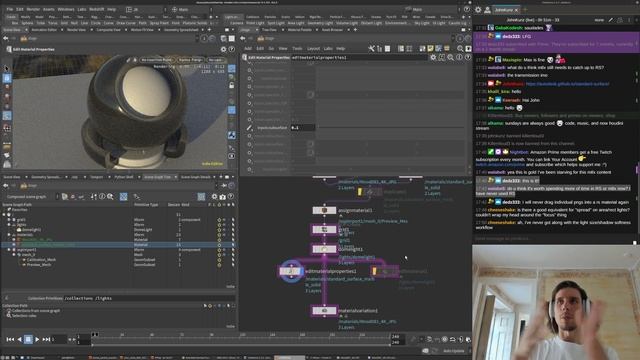
Task: Click the scene graph tree help icon
Action: 231,197
